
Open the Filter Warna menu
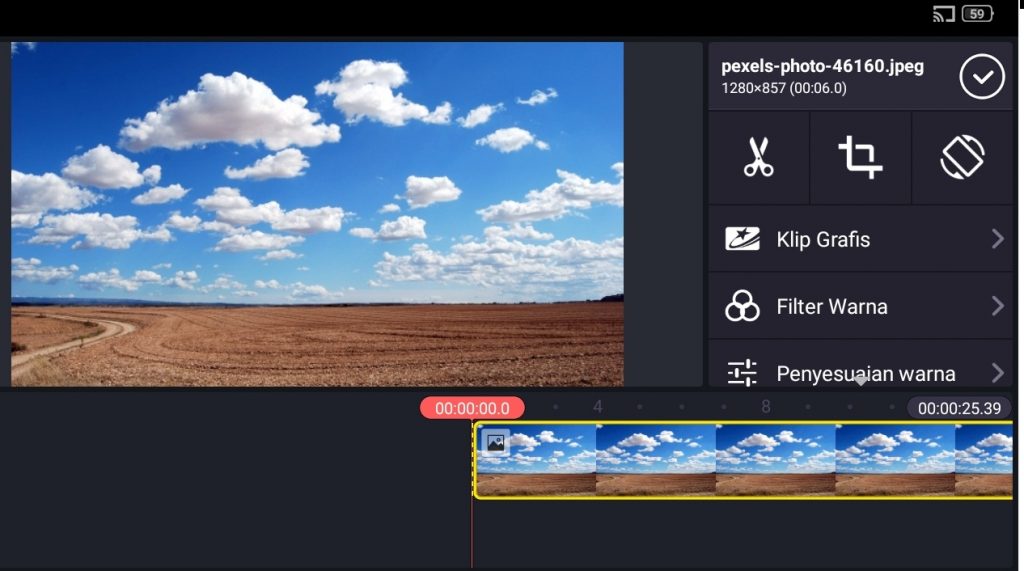point(861,306)
